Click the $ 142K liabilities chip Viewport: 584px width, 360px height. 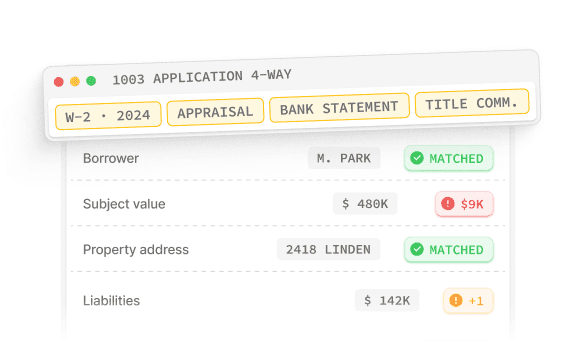click(x=387, y=300)
